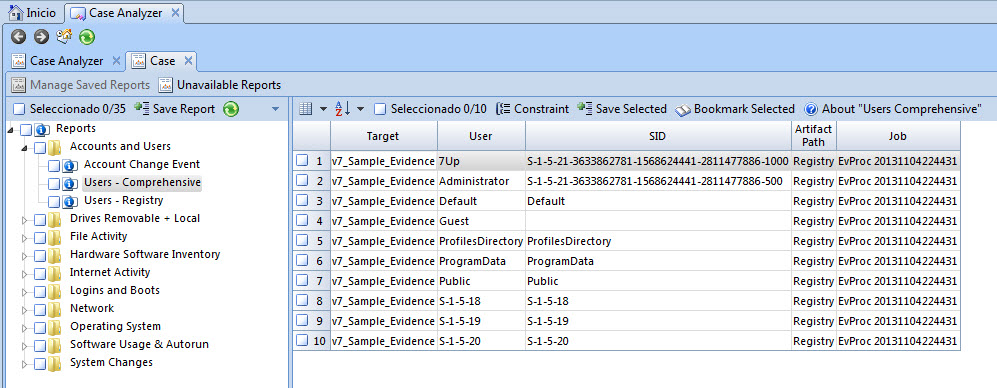Sort by the SID column header
This screenshot has width=997, height=388.
pyautogui.click(x=658, y=136)
